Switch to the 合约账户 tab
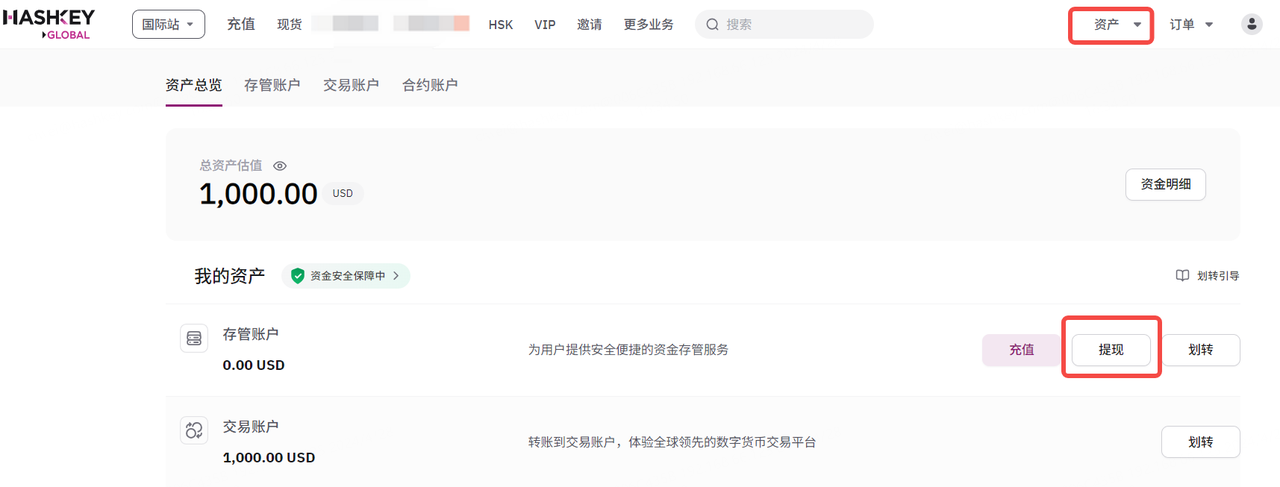The image size is (1280, 487). tap(430, 85)
